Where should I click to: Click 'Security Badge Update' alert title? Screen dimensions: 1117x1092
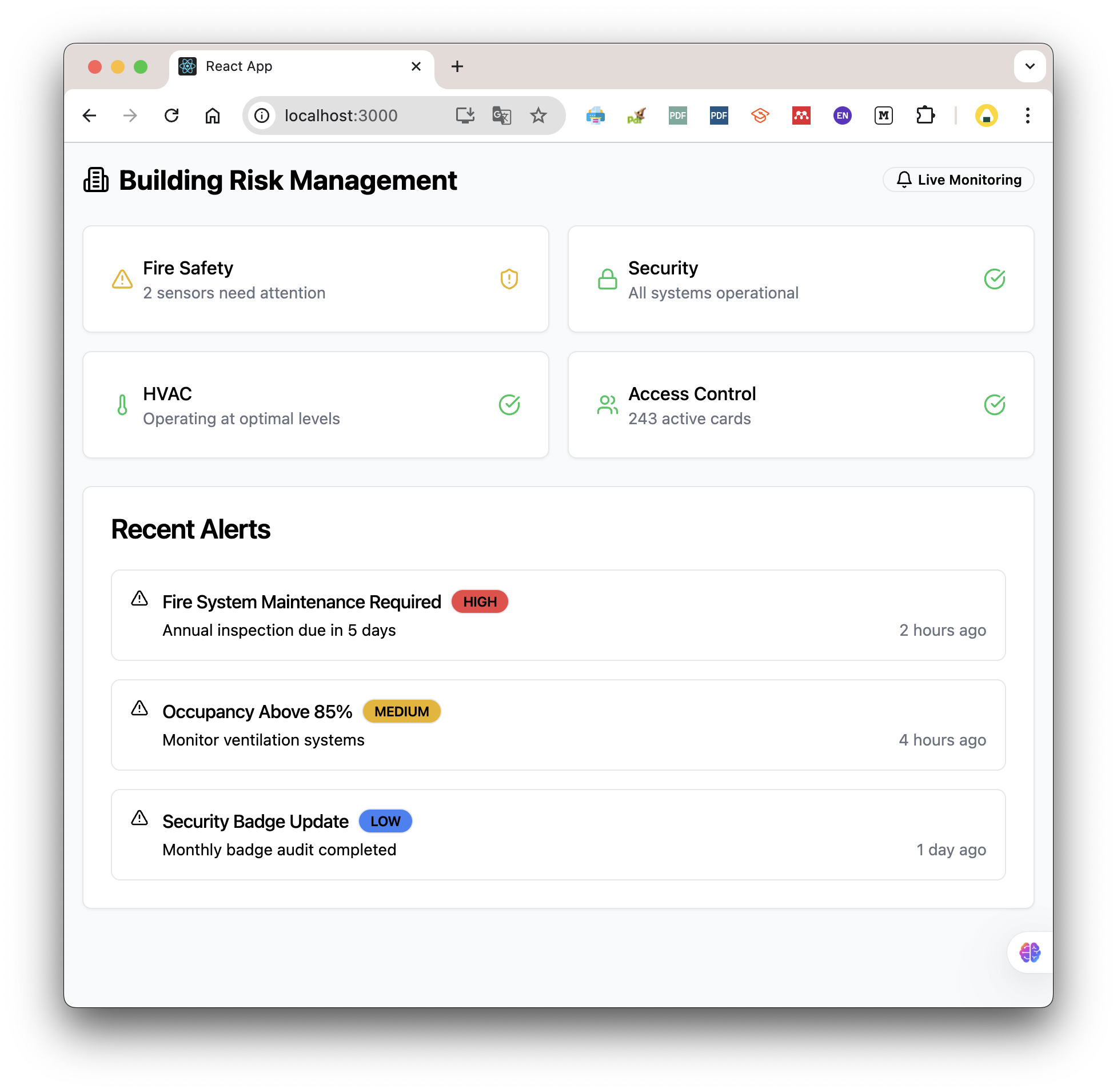click(x=255, y=822)
